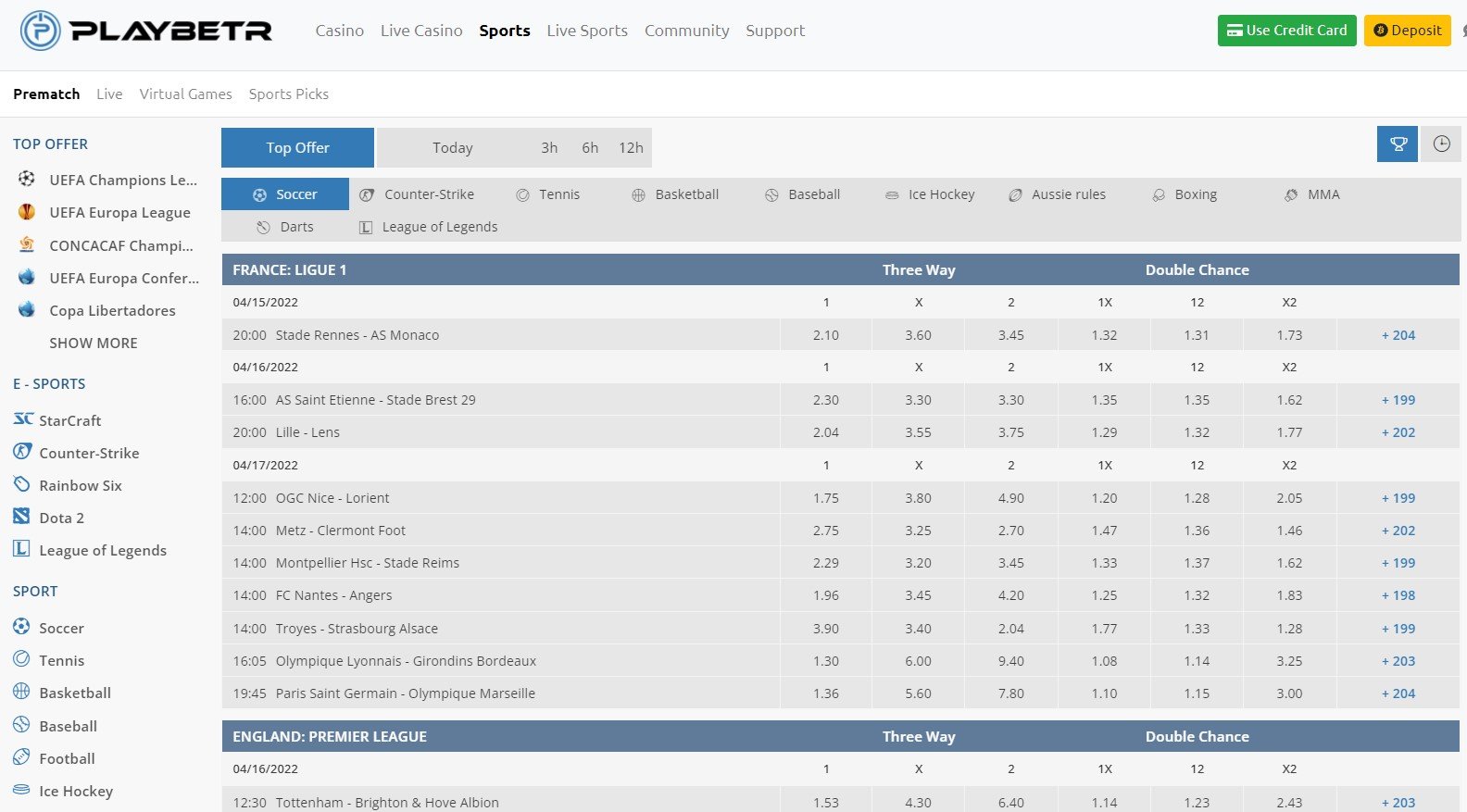Select the Today filter
The width and height of the screenshot is (1467, 812).
coord(453,147)
